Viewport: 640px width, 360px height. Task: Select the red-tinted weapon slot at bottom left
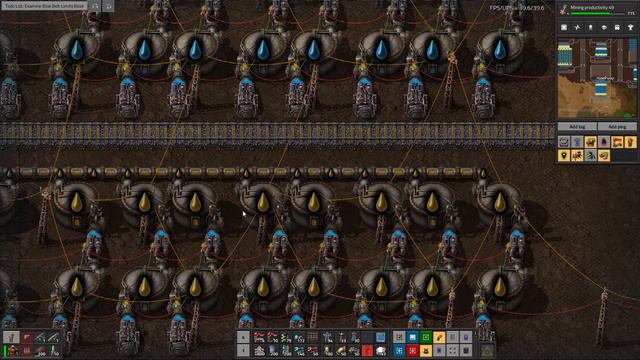point(27,337)
